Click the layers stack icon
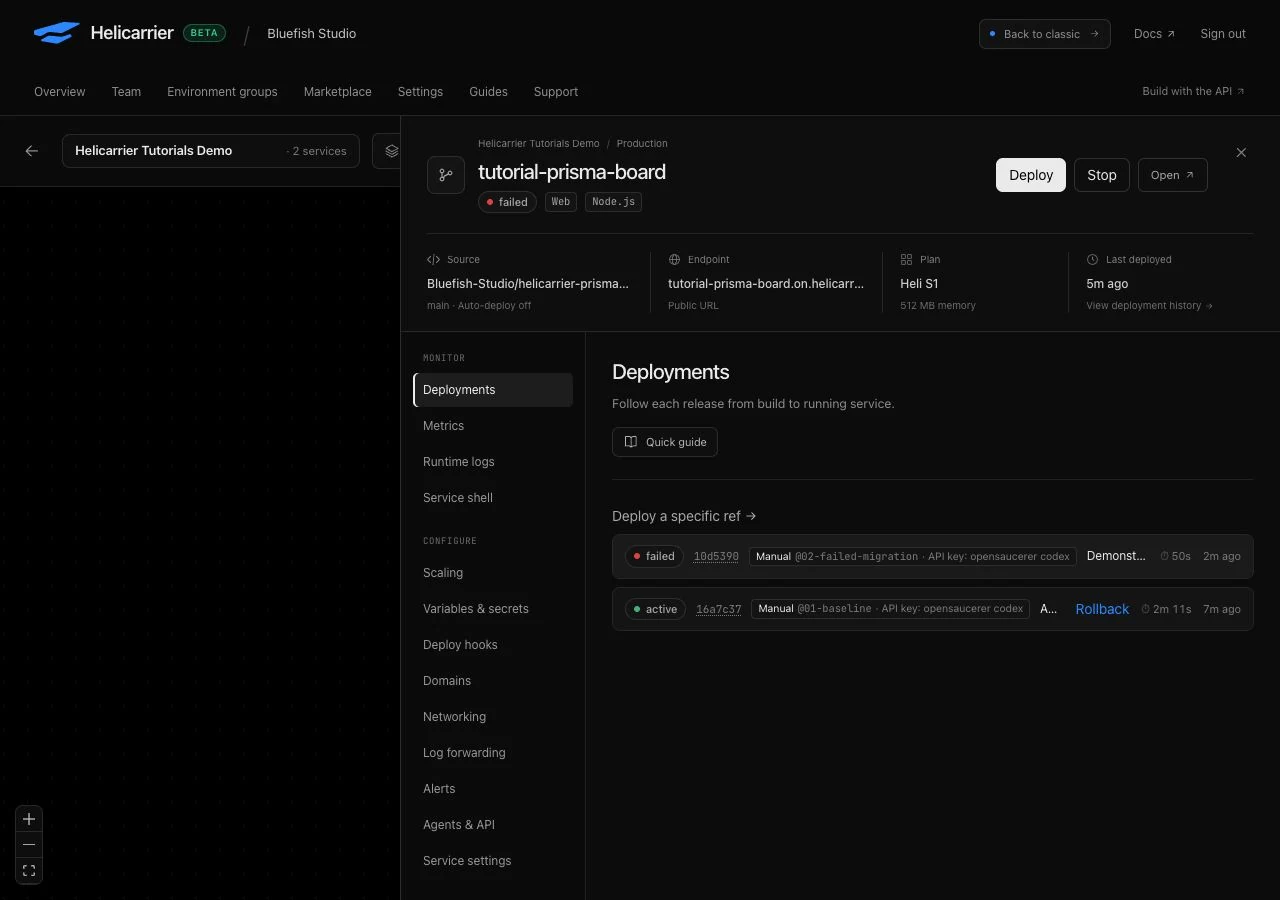 (391, 151)
